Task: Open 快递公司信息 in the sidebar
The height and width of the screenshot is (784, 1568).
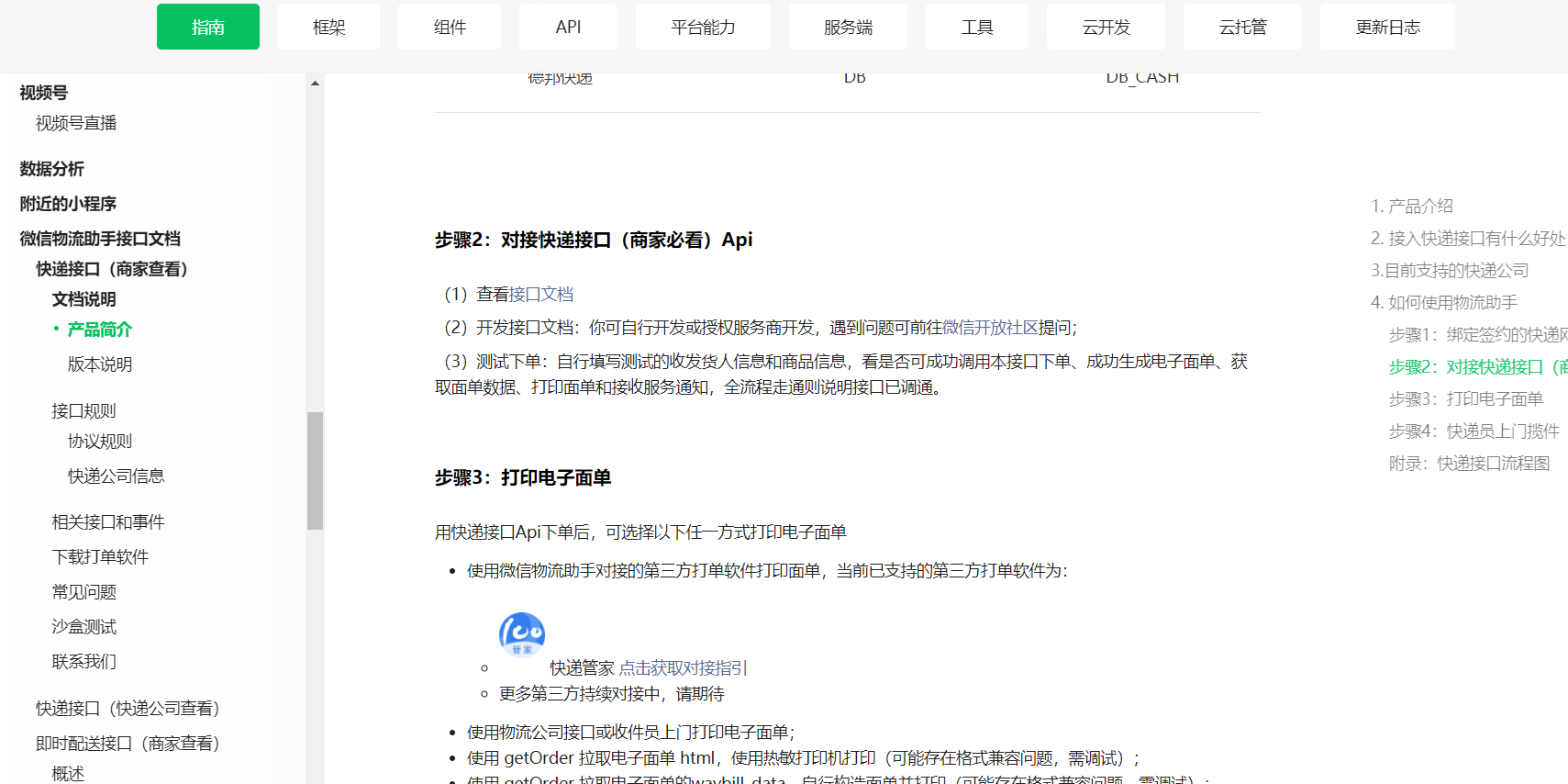Action: point(117,476)
